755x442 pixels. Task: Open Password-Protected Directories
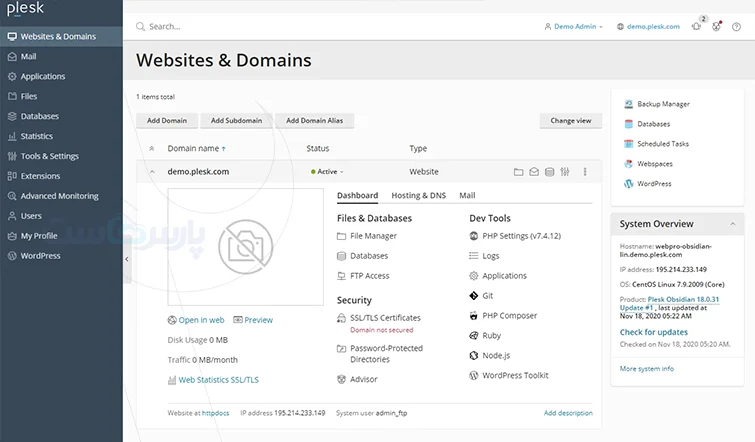point(380,354)
